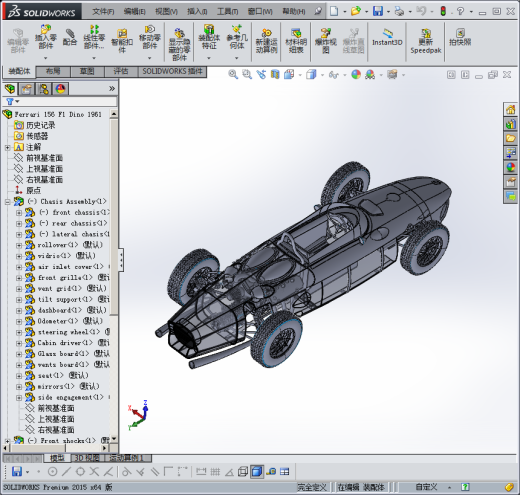
Task: Click the Bill of Materials (材料明细表) icon
Action: point(296,41)
